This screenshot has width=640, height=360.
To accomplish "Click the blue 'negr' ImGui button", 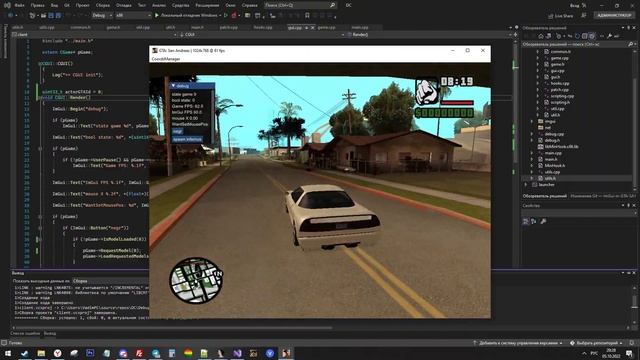I will tap(177, 131).
